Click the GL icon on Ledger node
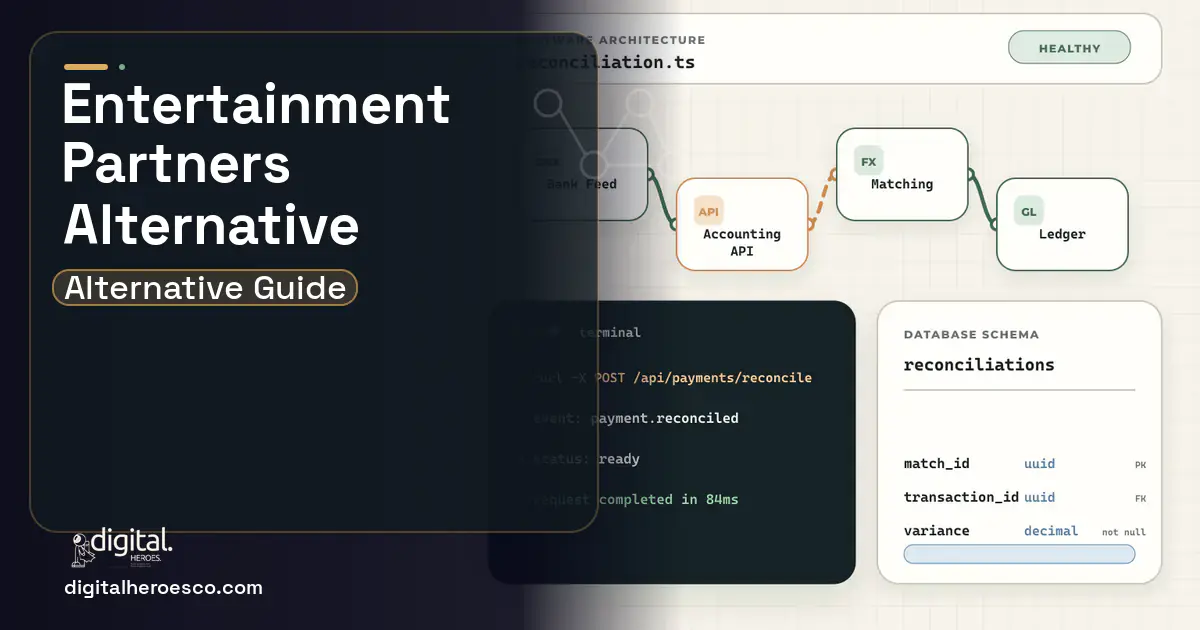Viewport: 1200px width, 630px height. (1028, 211)
